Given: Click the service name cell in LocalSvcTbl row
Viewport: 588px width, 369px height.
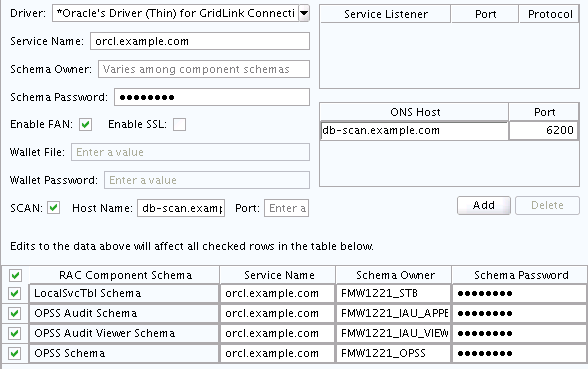Looking at the screenshot, I should (x=278, y=293).
